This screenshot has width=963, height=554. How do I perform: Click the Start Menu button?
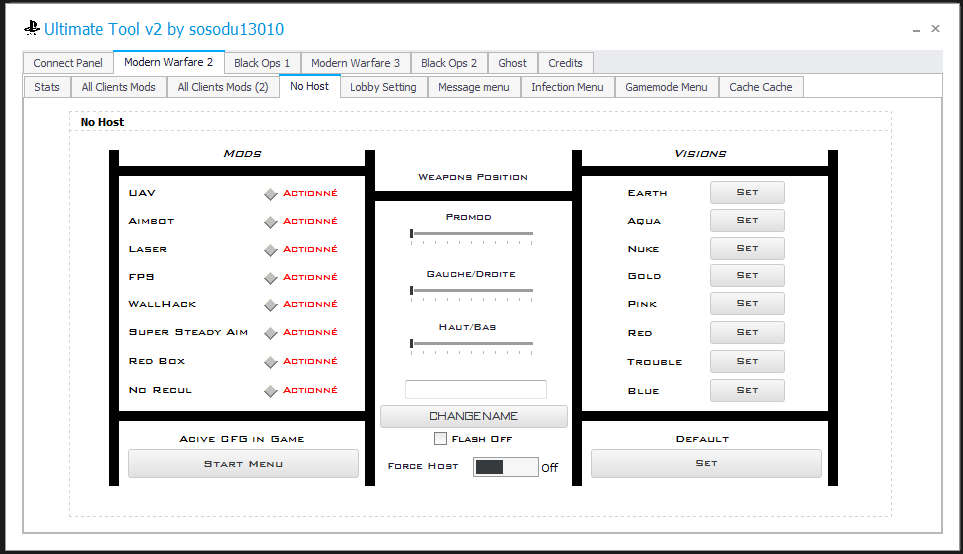click(243, 464)
